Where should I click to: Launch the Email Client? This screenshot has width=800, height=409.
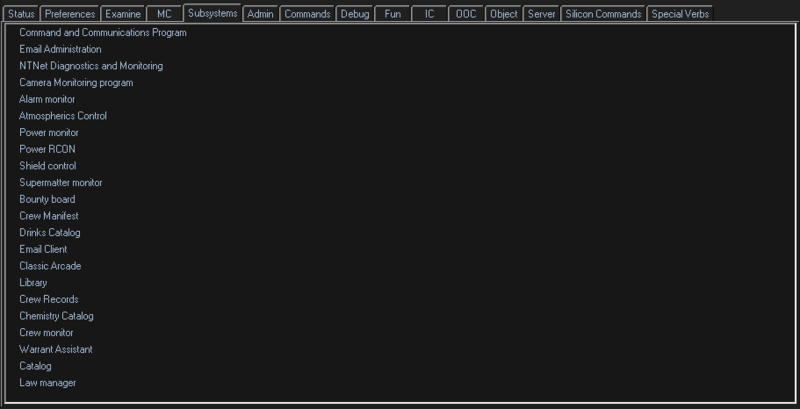(43, 249)
